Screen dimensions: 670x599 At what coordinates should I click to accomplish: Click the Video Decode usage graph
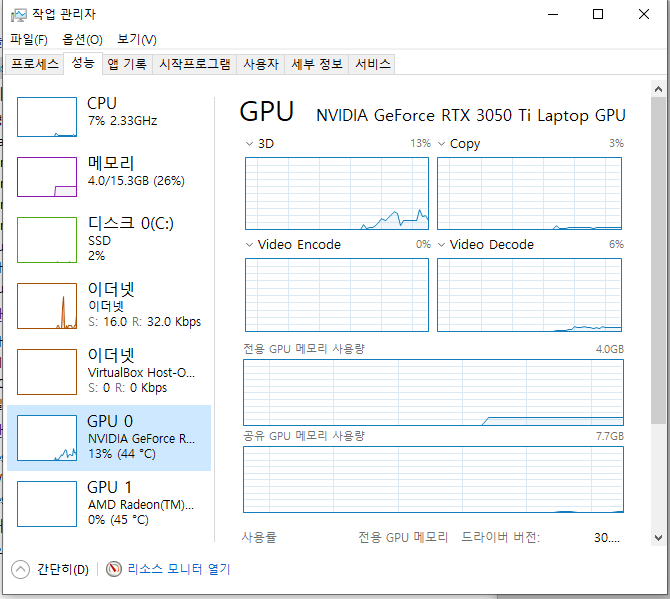pos(529,295)
